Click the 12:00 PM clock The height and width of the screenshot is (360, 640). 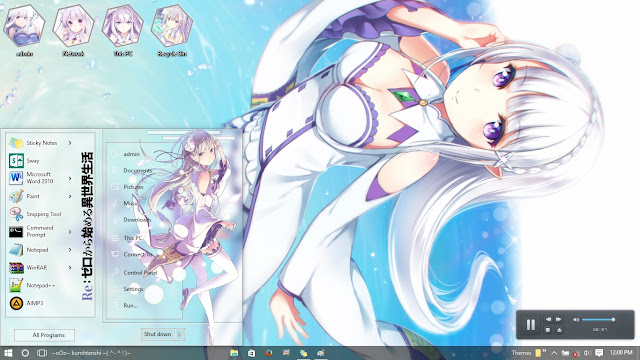(x=621, y=352)
